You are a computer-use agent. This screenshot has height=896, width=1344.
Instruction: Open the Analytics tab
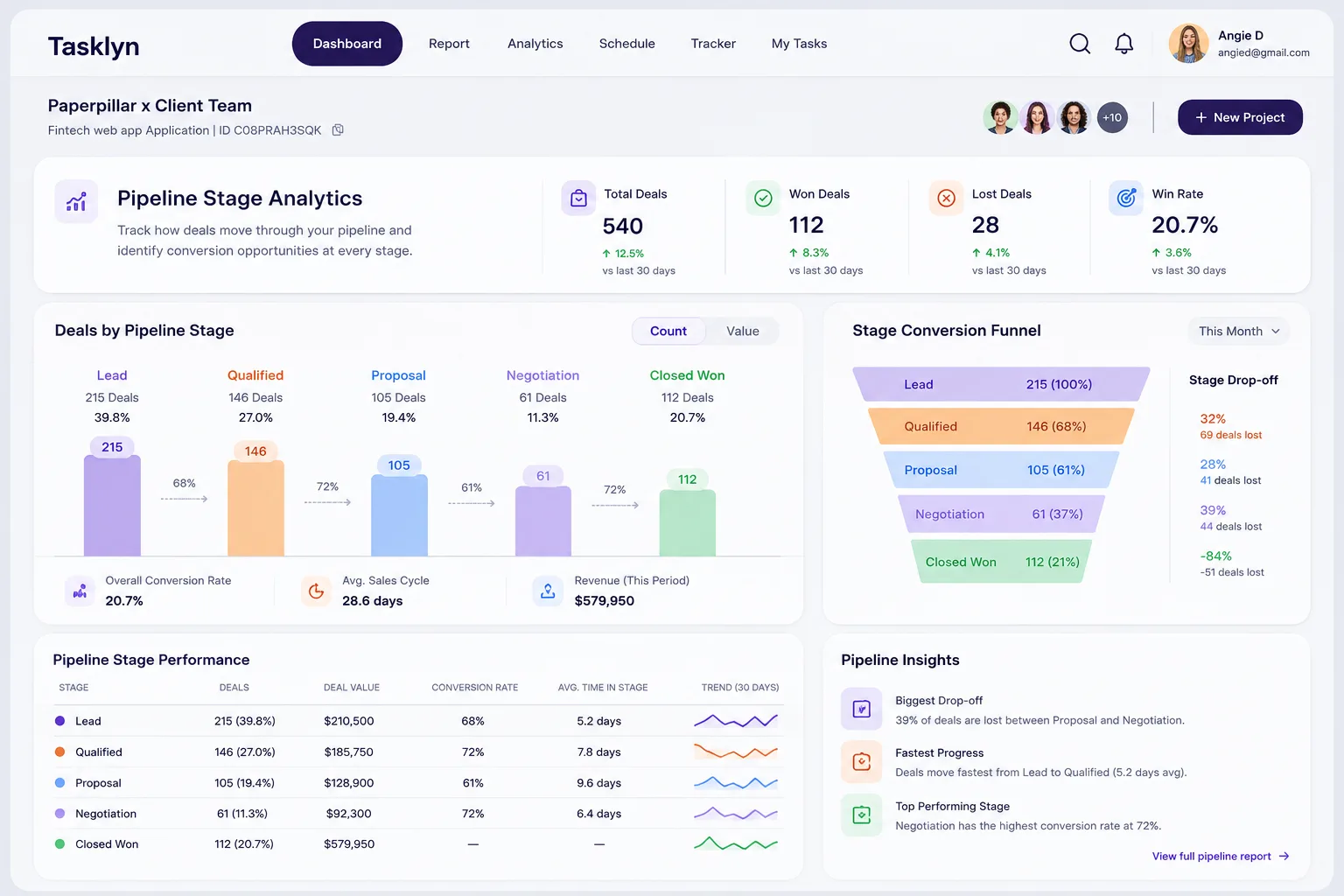(x=535, y=44)
